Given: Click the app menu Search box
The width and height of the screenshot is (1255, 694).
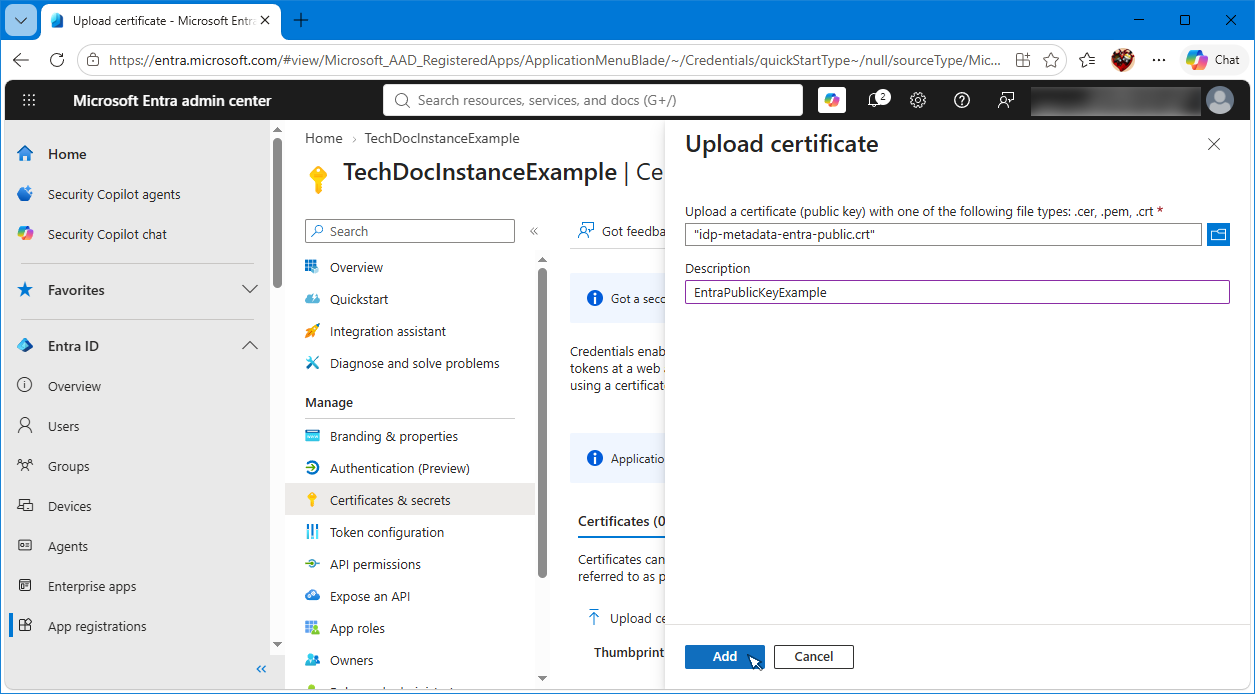Looking at the screenshot, I should click(x=410, y=231).
